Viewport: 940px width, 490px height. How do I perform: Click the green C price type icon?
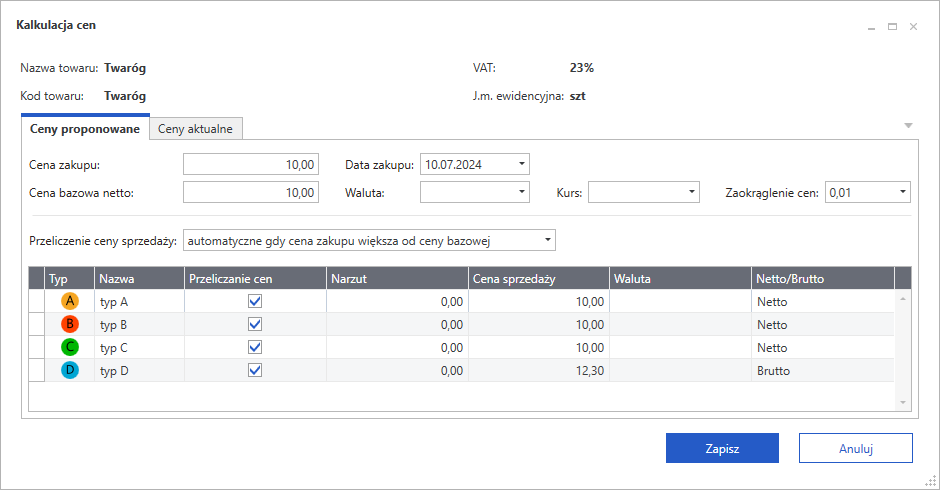point(69,347)
